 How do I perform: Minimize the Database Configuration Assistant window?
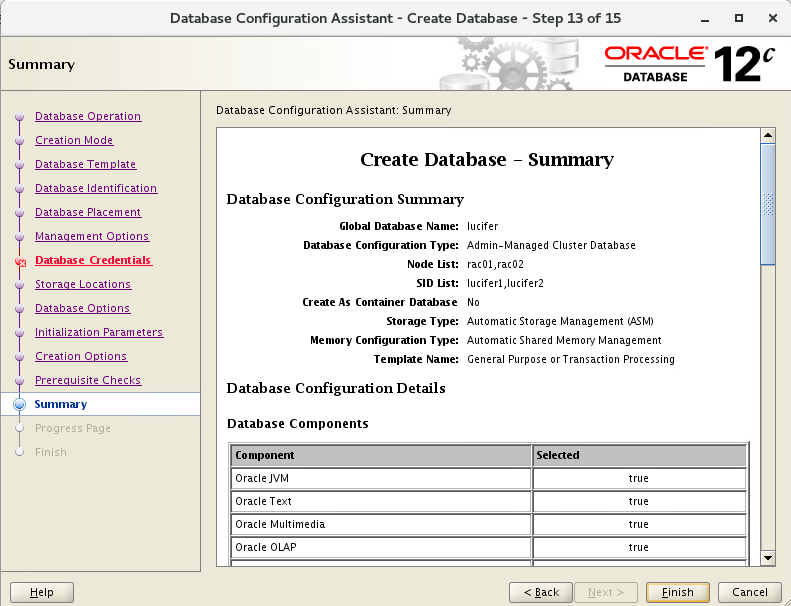tap(705, 19)
